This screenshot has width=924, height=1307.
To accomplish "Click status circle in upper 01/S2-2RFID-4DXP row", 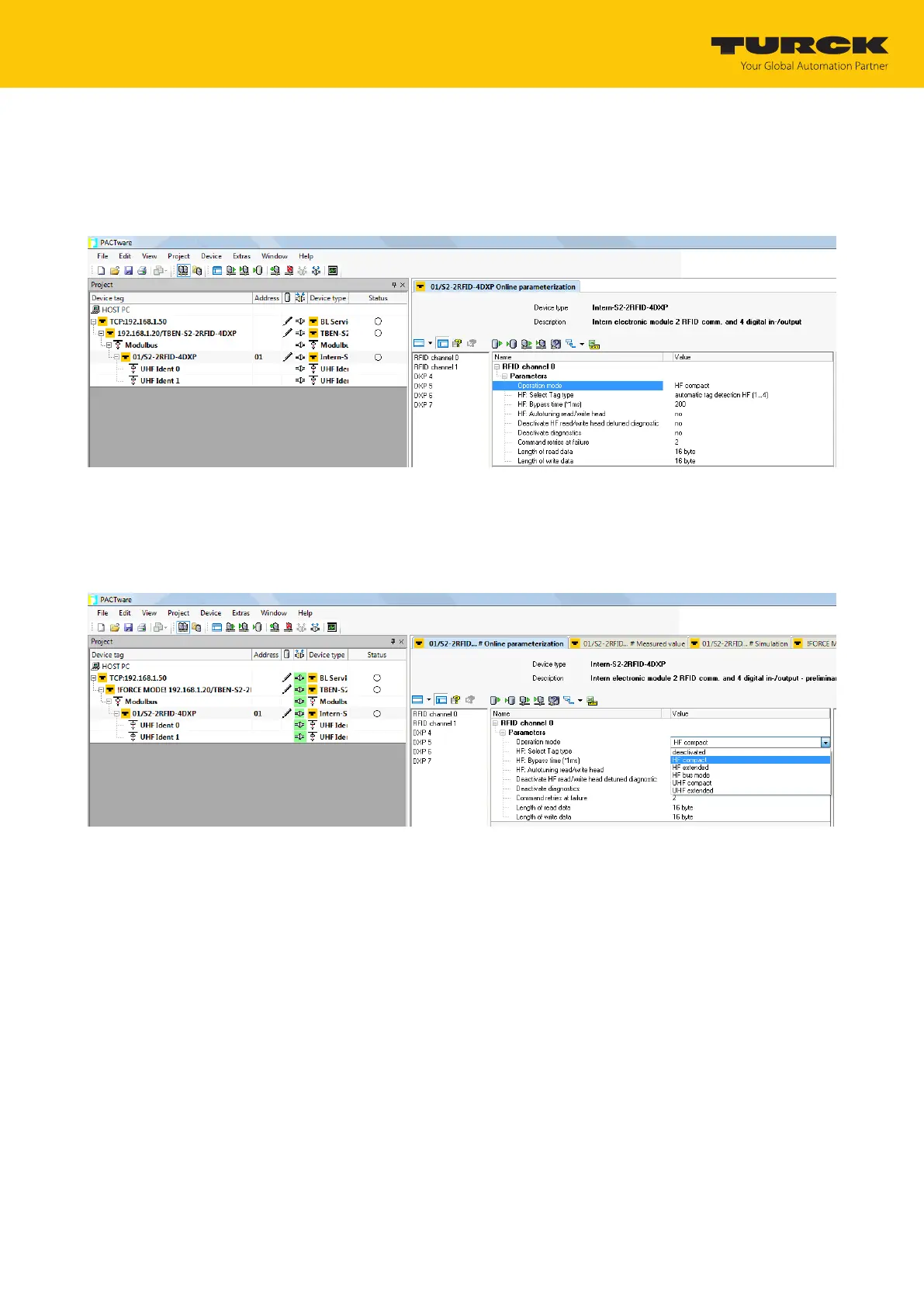I will [378, 357].
